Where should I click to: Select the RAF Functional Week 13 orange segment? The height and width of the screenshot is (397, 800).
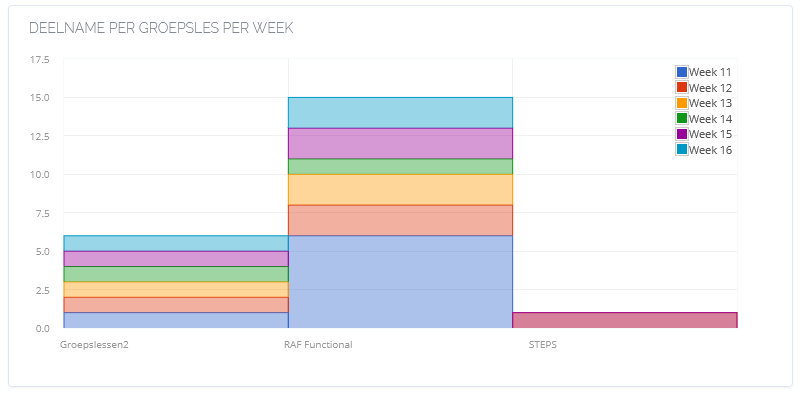(x=401, y=190)
